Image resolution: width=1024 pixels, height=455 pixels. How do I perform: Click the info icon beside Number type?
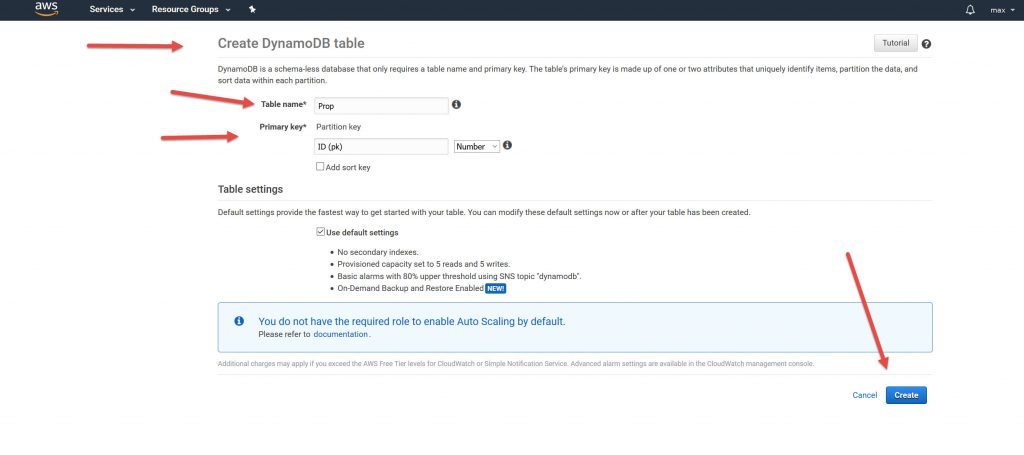pyautogui.click(x=507, y=146)
